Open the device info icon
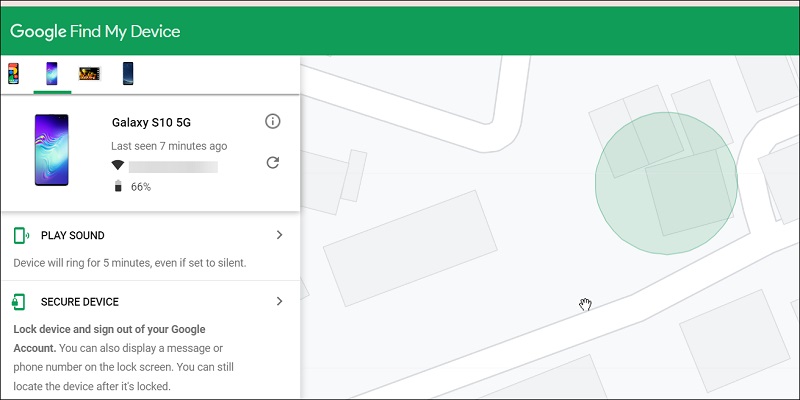This screenshot has width=800, height=400. pyautogui.click(x=273, y=121)
